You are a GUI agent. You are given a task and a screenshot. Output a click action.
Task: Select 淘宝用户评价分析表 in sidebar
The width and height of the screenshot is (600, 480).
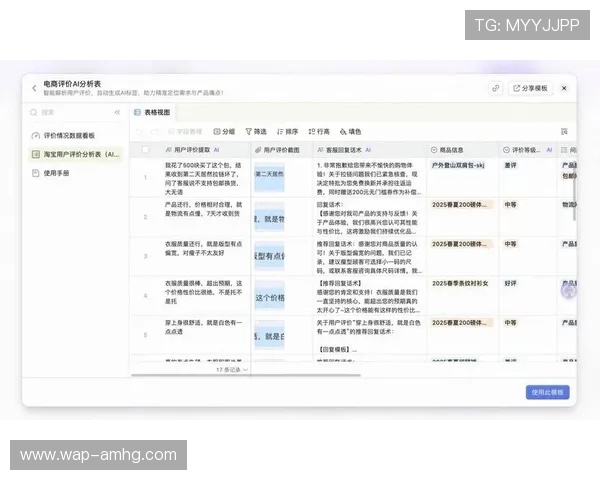click(76, 154)
